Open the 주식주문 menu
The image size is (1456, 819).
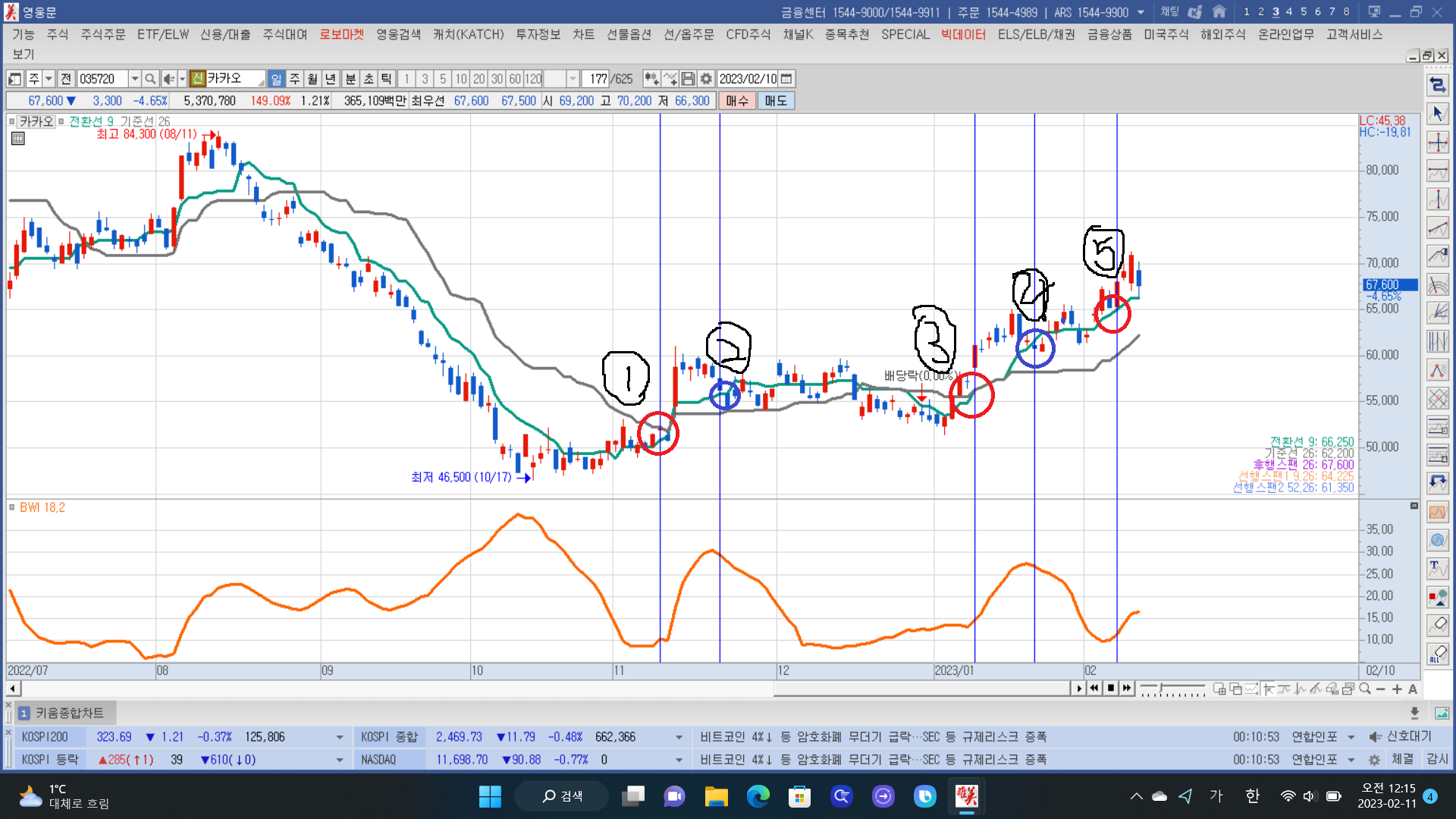coord(103,35)
